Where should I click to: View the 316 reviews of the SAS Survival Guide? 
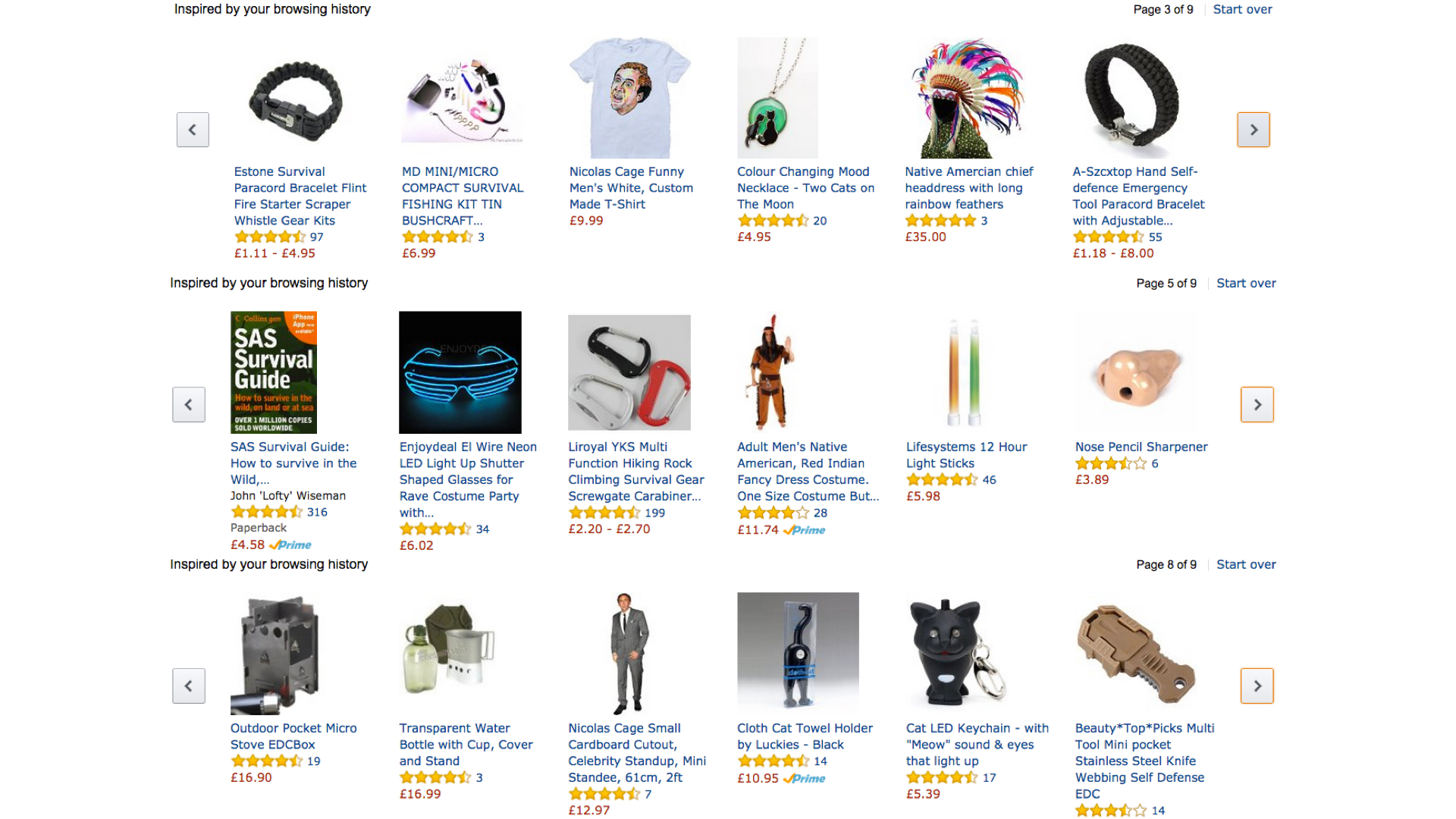(317, 512)
